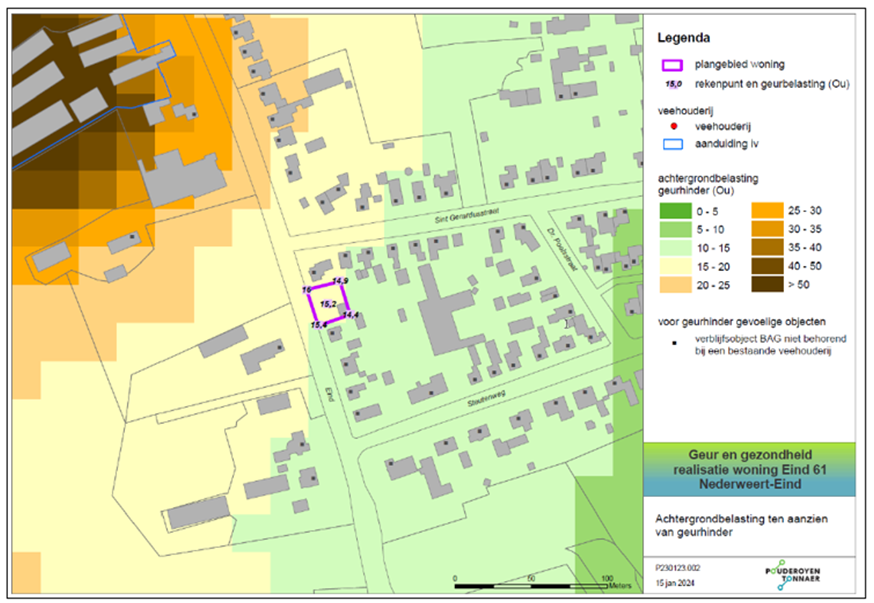Viewport: 874px width, 603px height.
Task: Click the 'achtergrondbelasting geurhinder (Ou)' heading
Action: point(708,184)
